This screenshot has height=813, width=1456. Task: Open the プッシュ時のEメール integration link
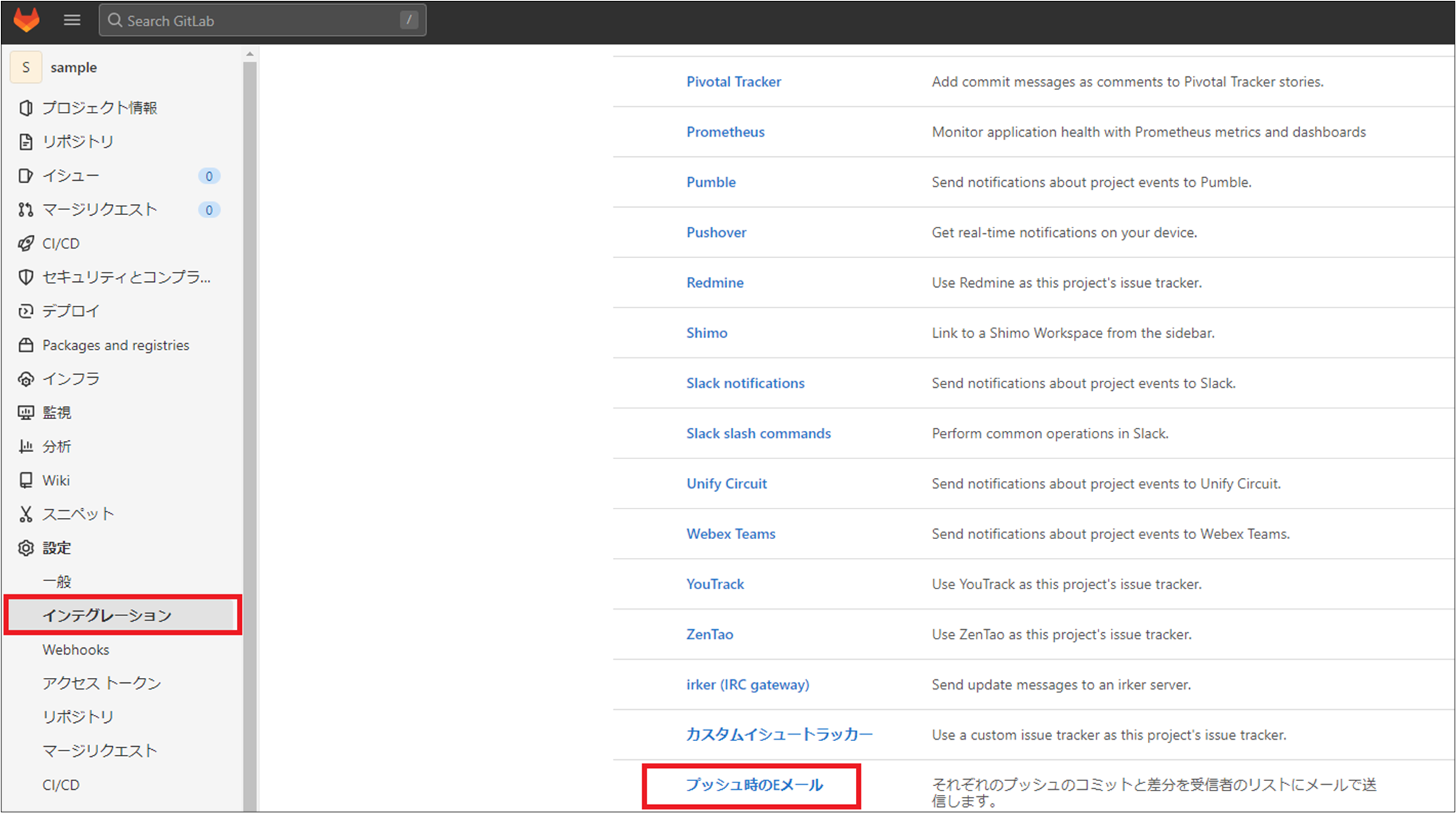[753, 785]
